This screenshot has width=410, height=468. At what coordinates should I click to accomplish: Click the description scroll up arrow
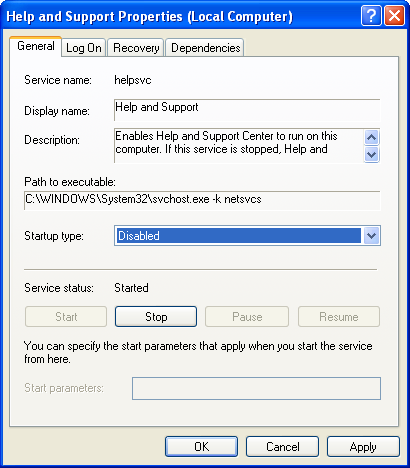371,137
